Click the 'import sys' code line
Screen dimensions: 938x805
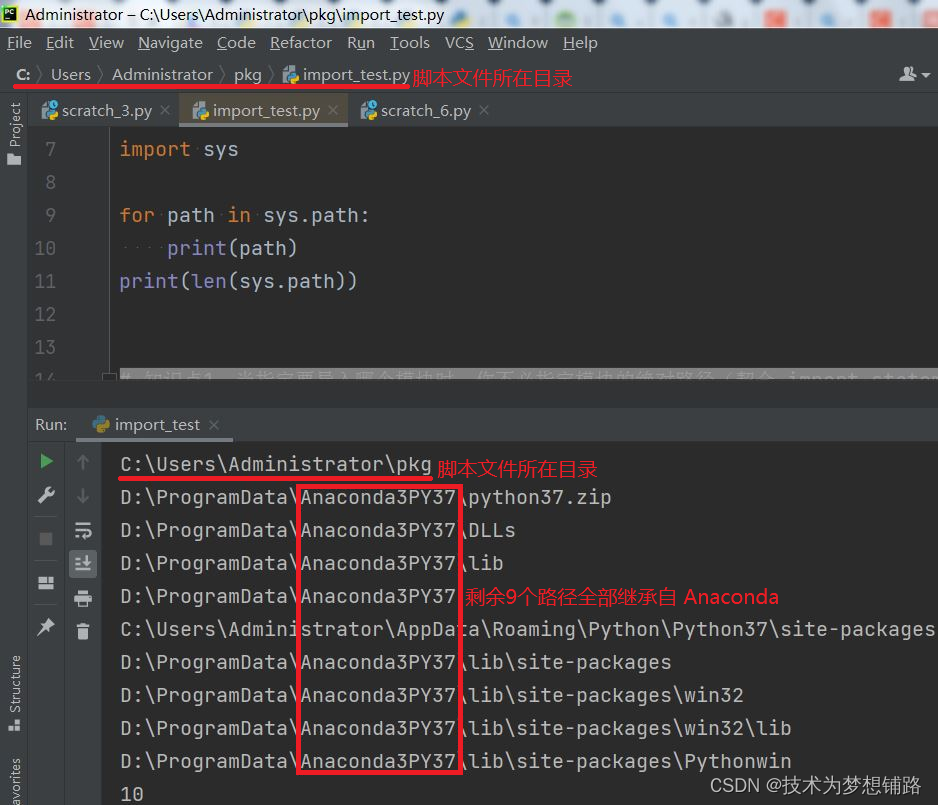pos(179,150)
